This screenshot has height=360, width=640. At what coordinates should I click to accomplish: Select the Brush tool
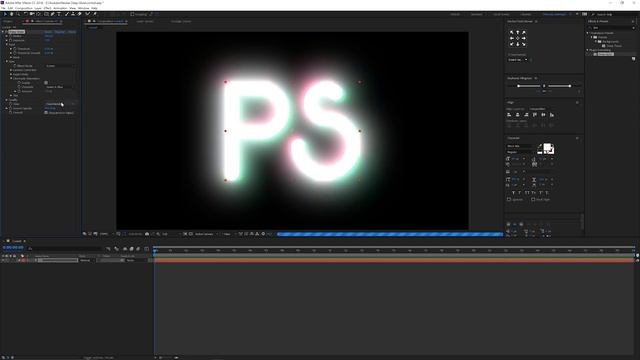point(67,14)
